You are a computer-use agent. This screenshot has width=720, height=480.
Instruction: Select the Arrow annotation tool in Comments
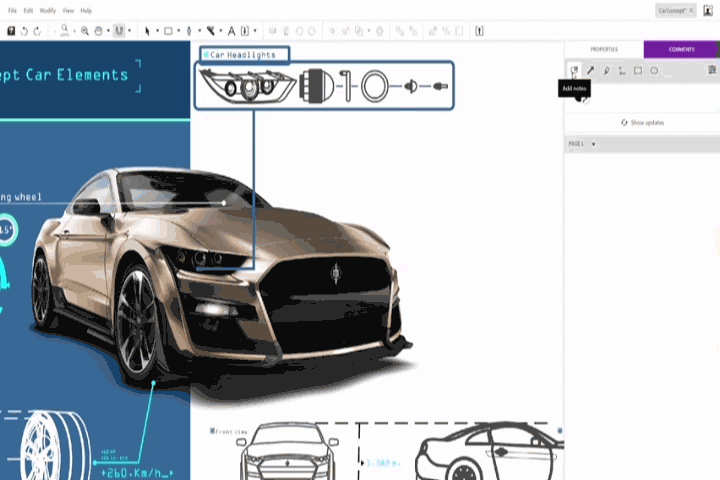pyautogui.click(x=591, y=70)
